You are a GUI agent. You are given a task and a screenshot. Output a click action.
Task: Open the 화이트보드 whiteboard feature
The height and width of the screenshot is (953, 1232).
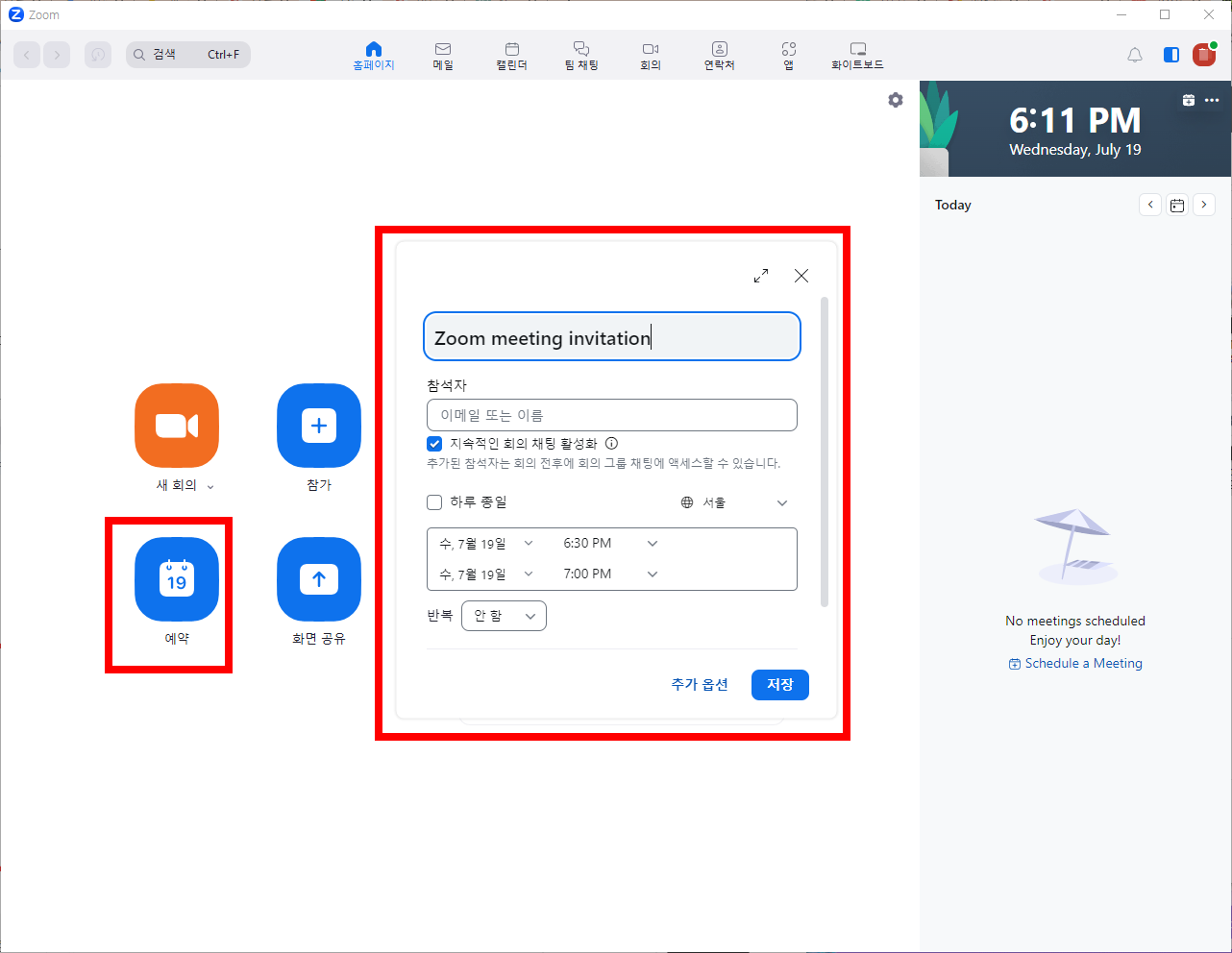click(857, 55)
